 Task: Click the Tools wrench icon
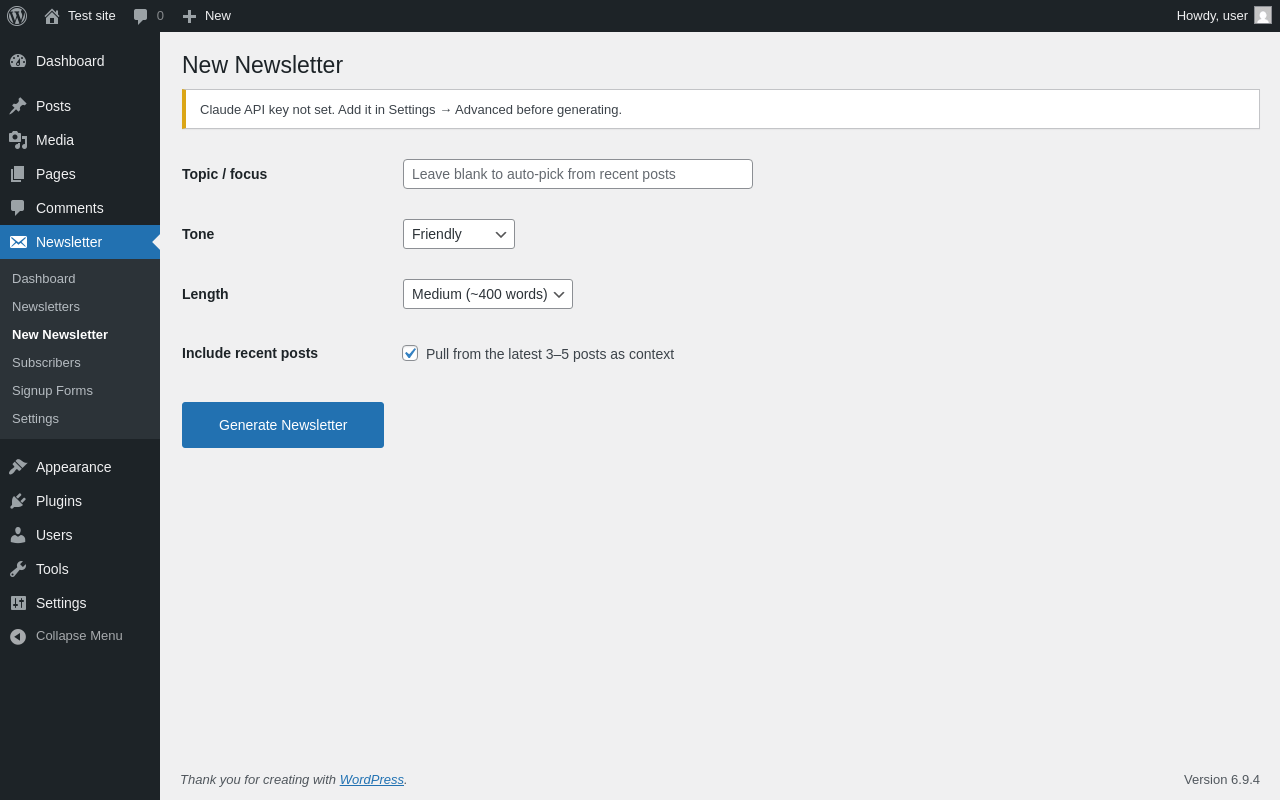[18, 569]
